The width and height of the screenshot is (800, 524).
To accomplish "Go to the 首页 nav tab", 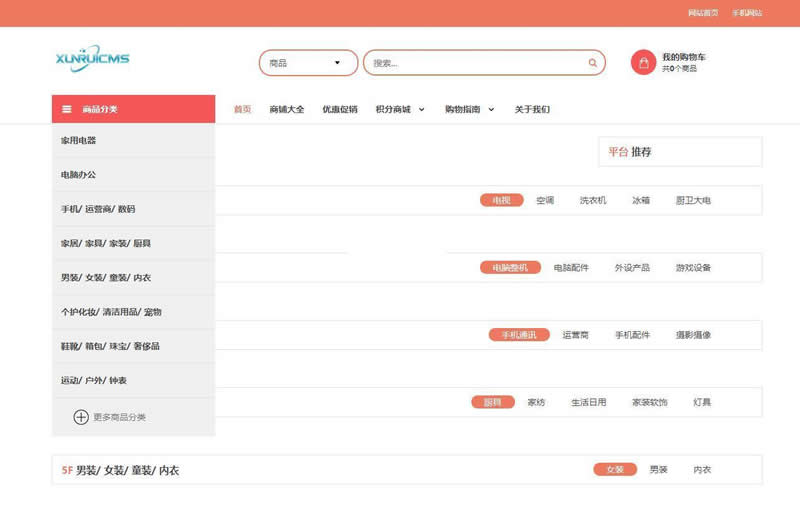I will tap(242, 109).
